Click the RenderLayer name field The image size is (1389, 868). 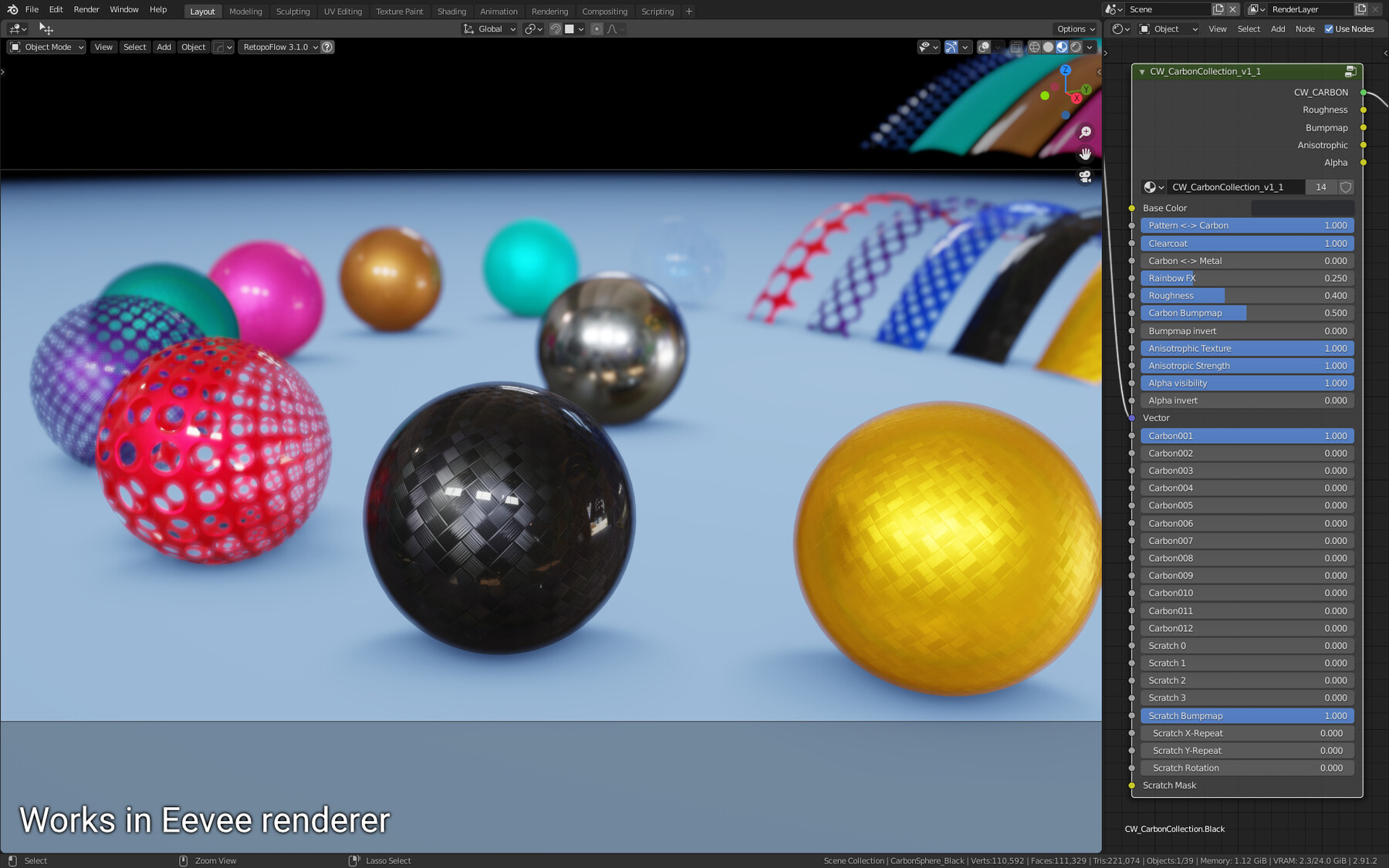(x=1312, y=9)
